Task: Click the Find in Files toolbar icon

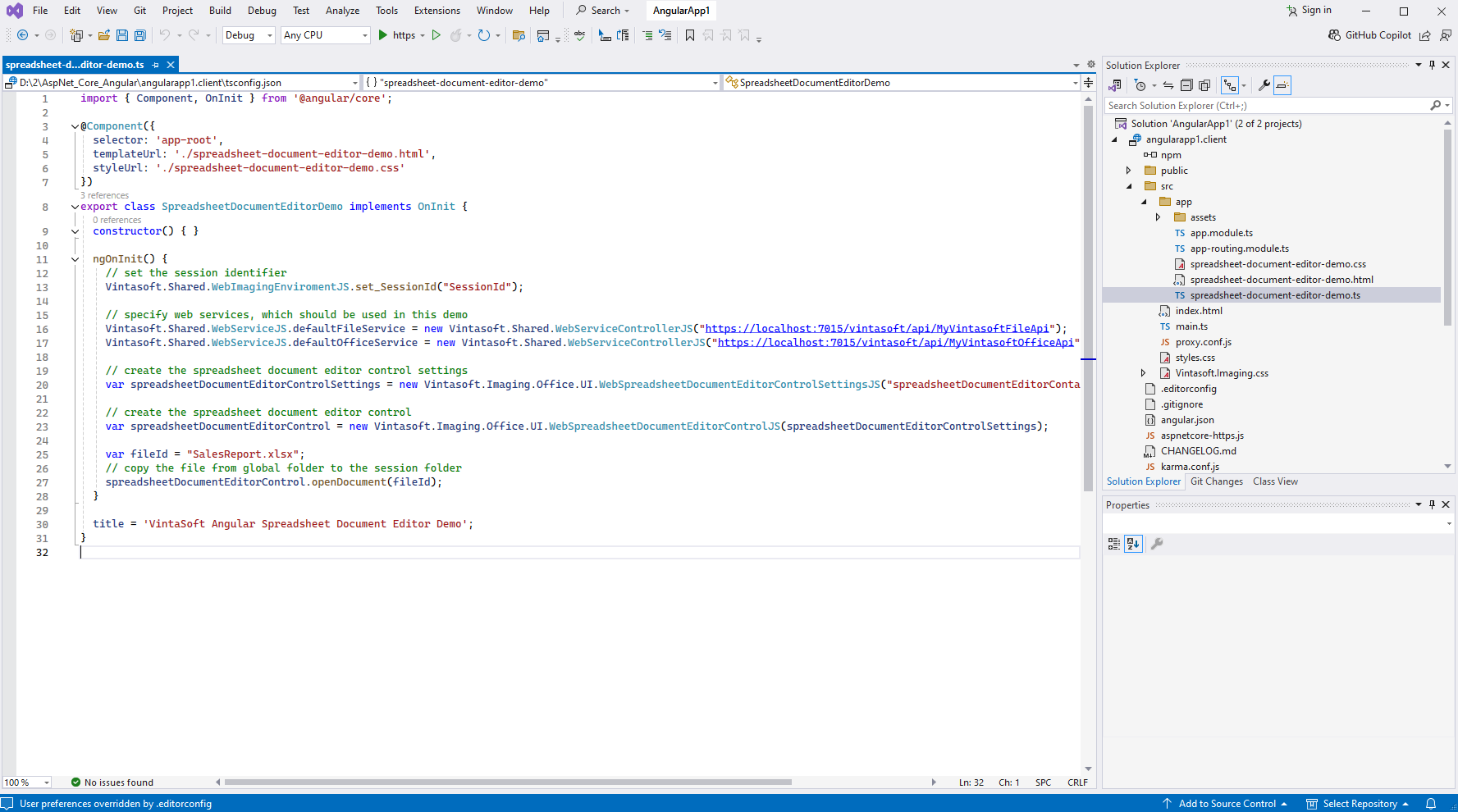Action: 519,35
